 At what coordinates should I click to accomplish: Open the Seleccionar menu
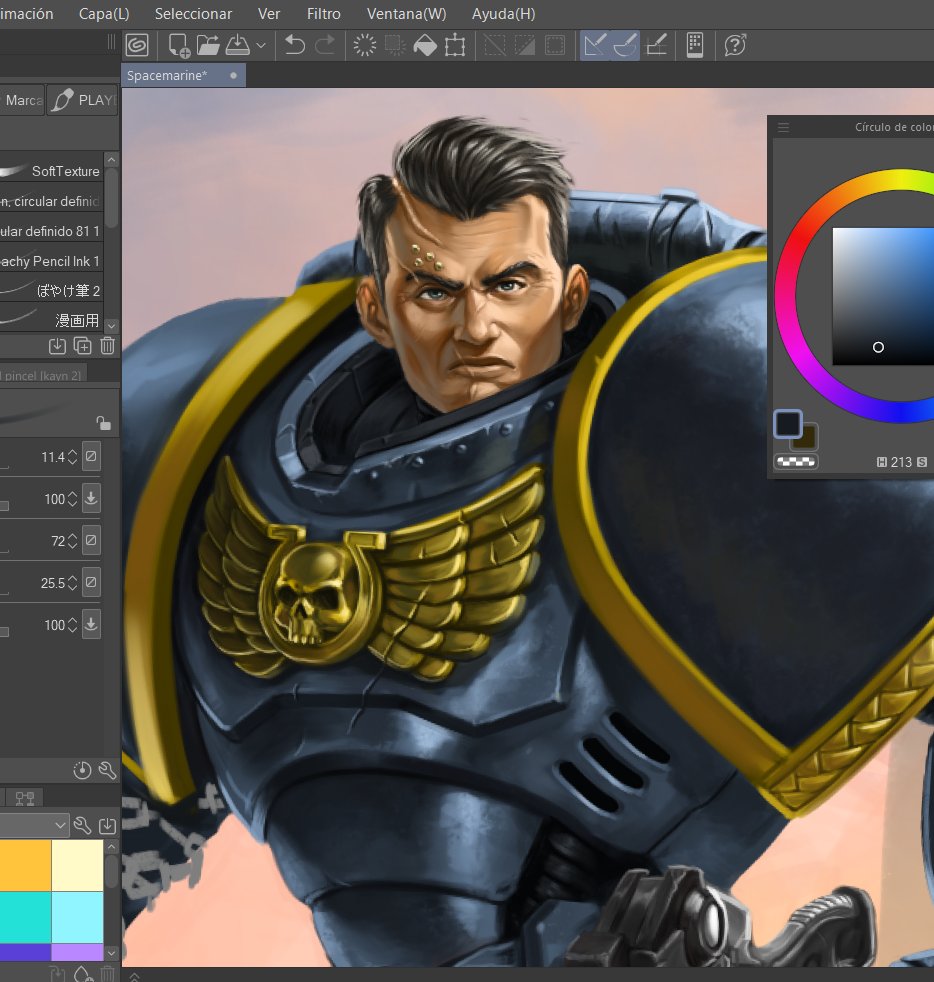coord(193,14)
